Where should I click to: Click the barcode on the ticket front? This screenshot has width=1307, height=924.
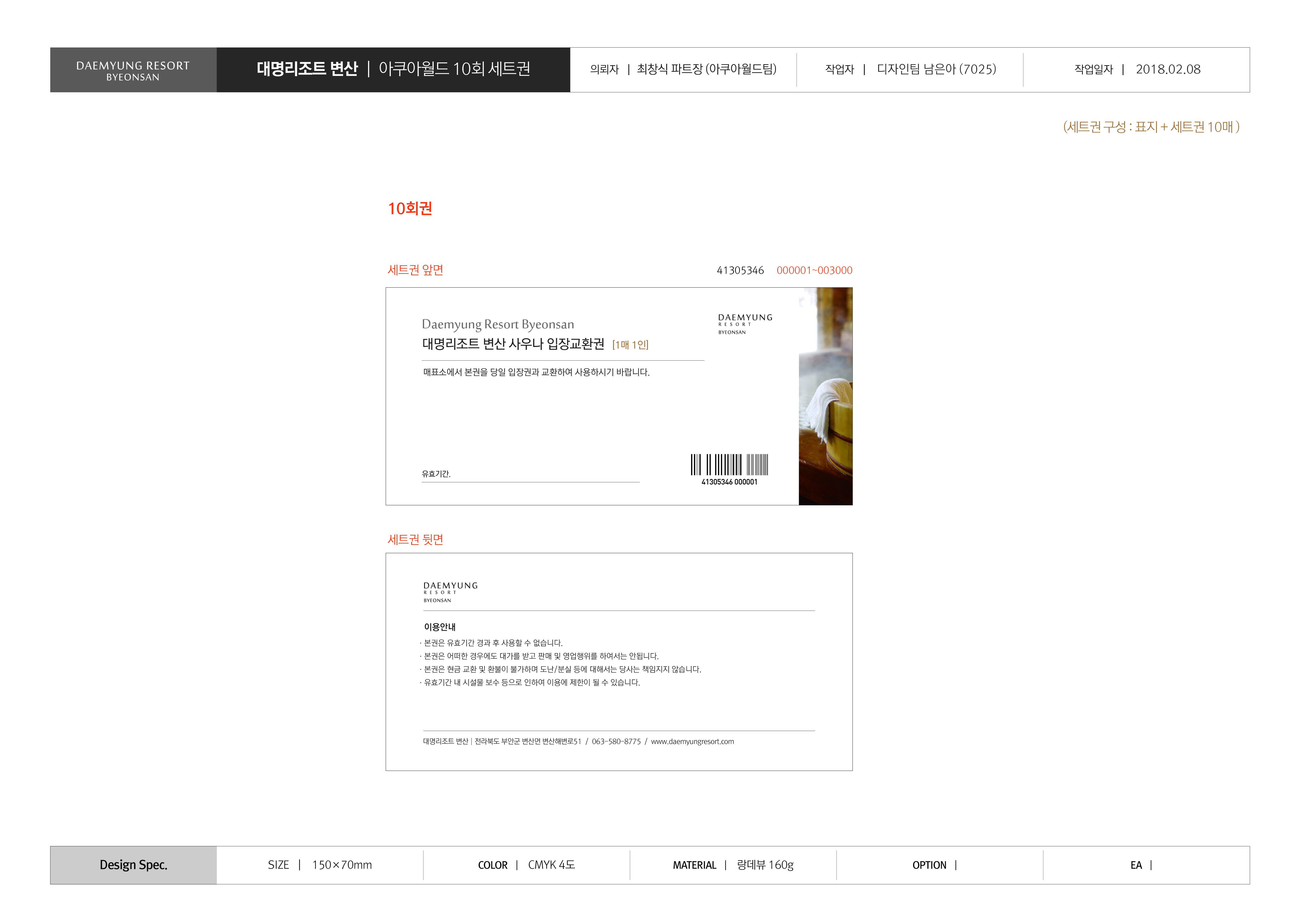pyautogui.click(x=729, y=464)
